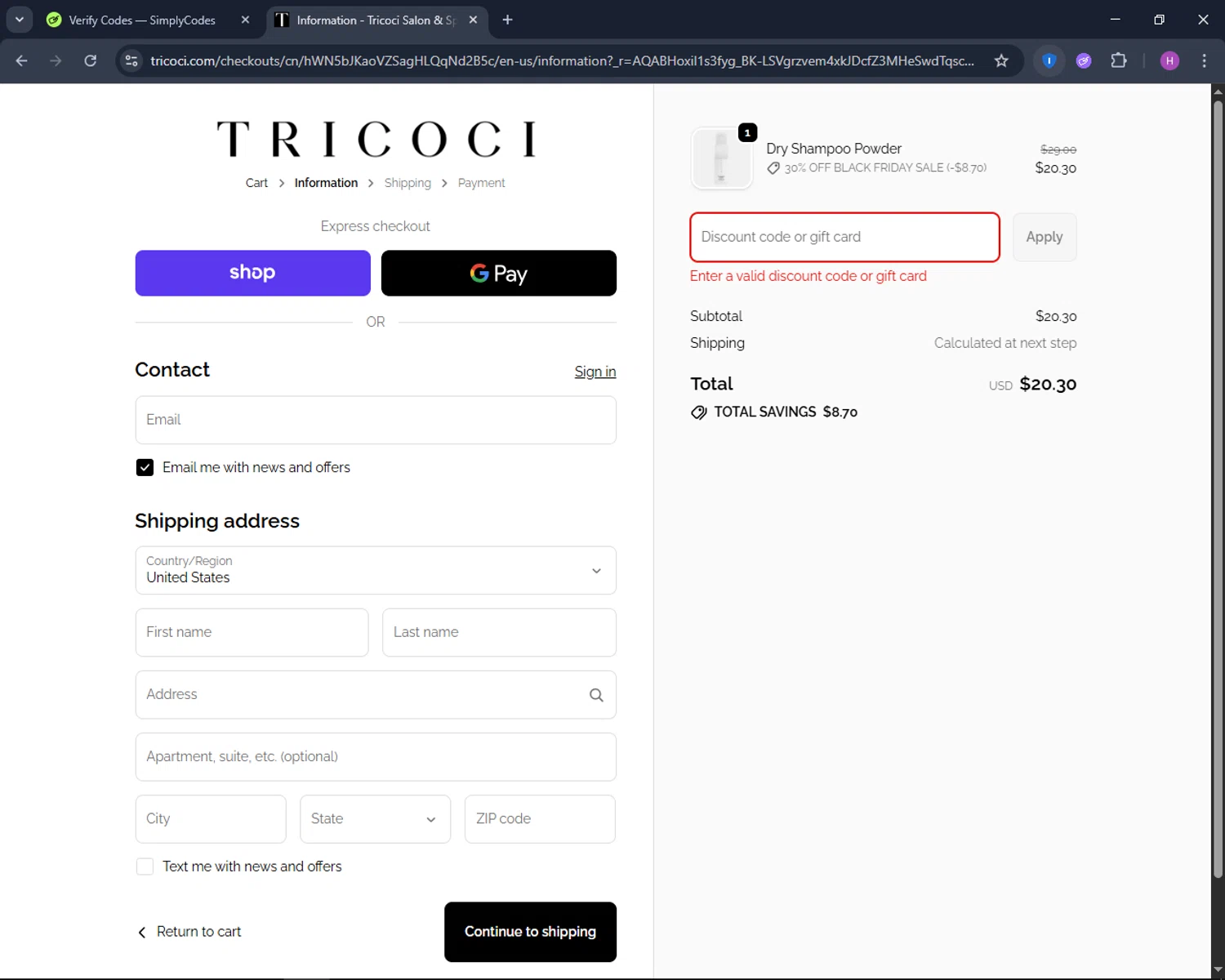Close the Verify Codes tab
The height and width of the screenshot is (980, 1225).
coord(245,20)
